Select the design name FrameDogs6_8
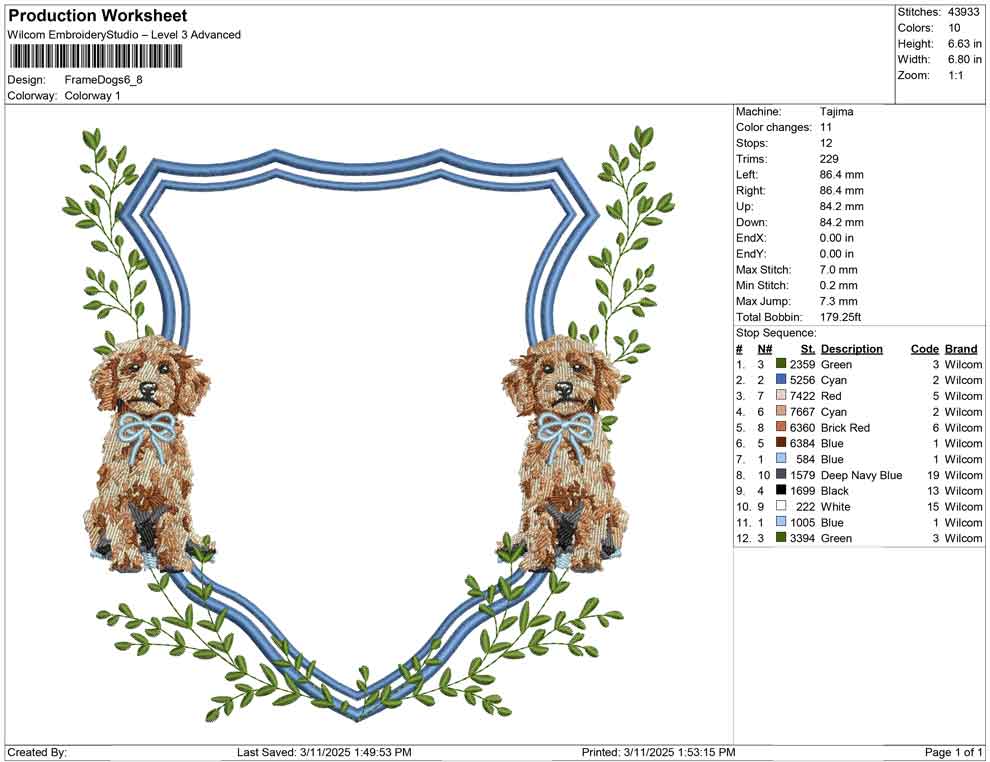 (x=104, y=80)
